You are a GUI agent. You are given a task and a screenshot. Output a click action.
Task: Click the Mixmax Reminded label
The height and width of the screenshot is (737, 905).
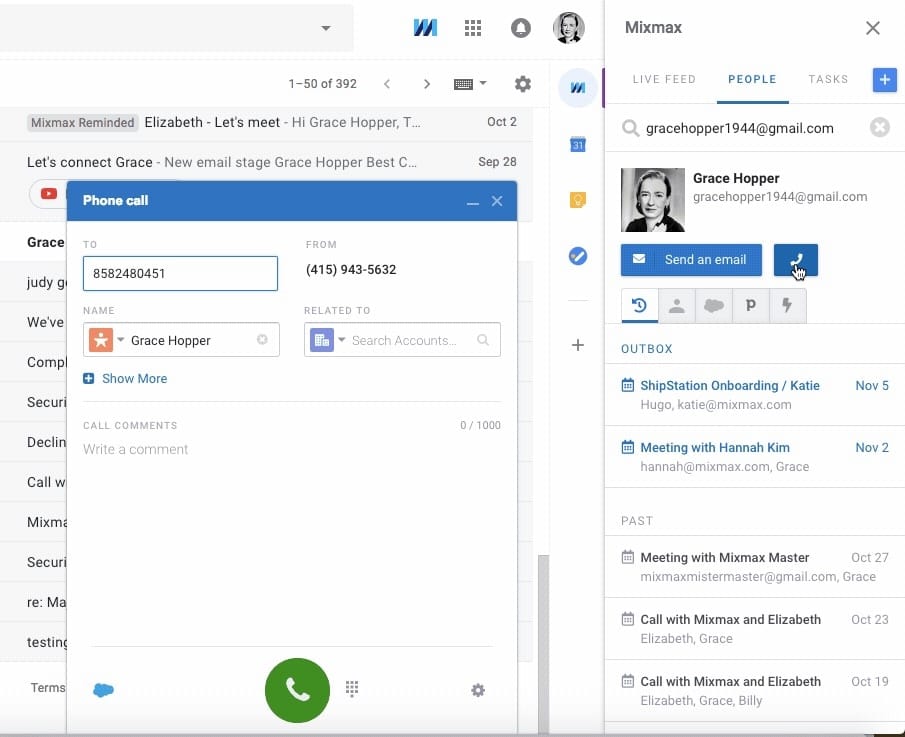coord(83,122)
